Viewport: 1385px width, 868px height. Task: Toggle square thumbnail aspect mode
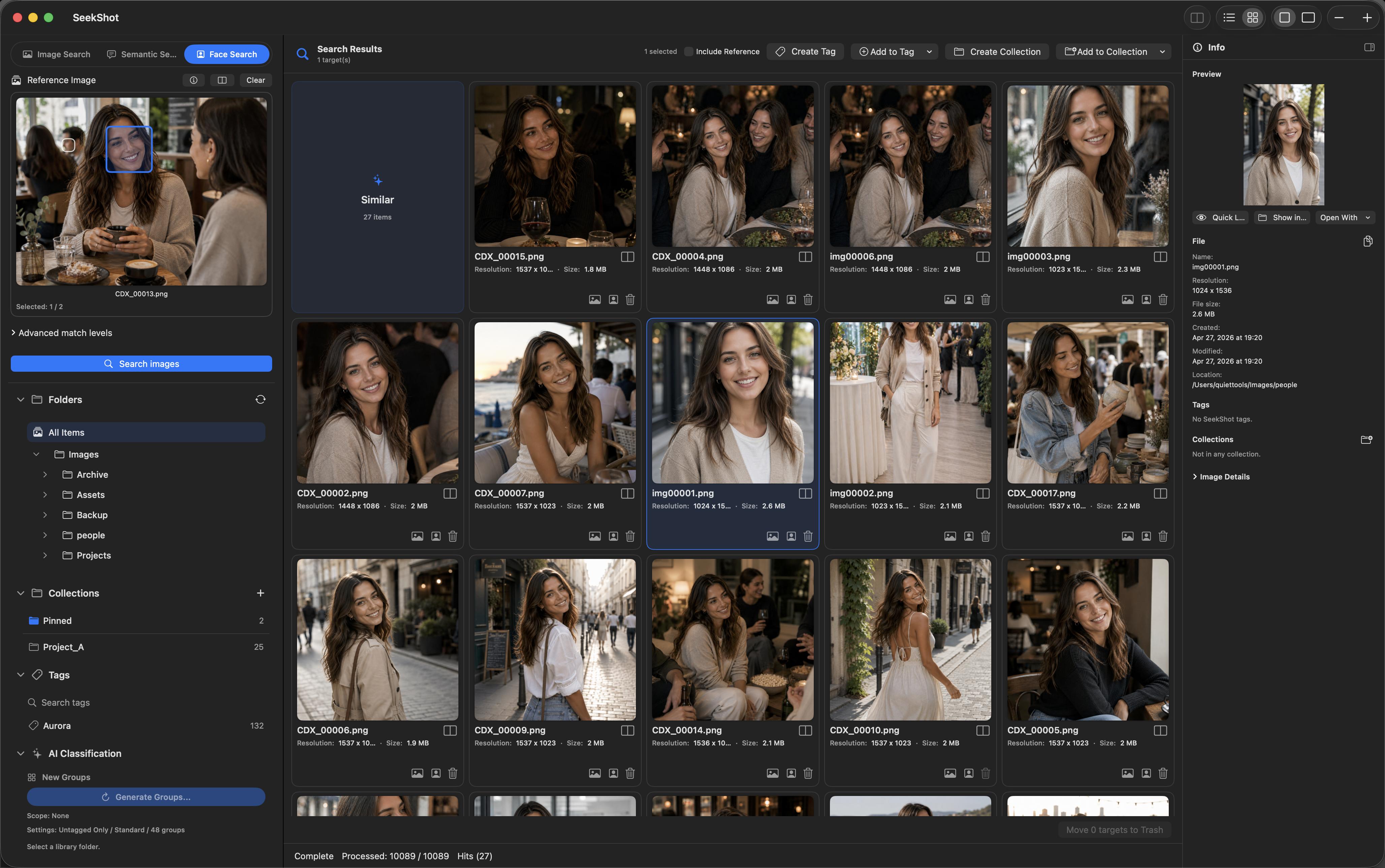1285,18
